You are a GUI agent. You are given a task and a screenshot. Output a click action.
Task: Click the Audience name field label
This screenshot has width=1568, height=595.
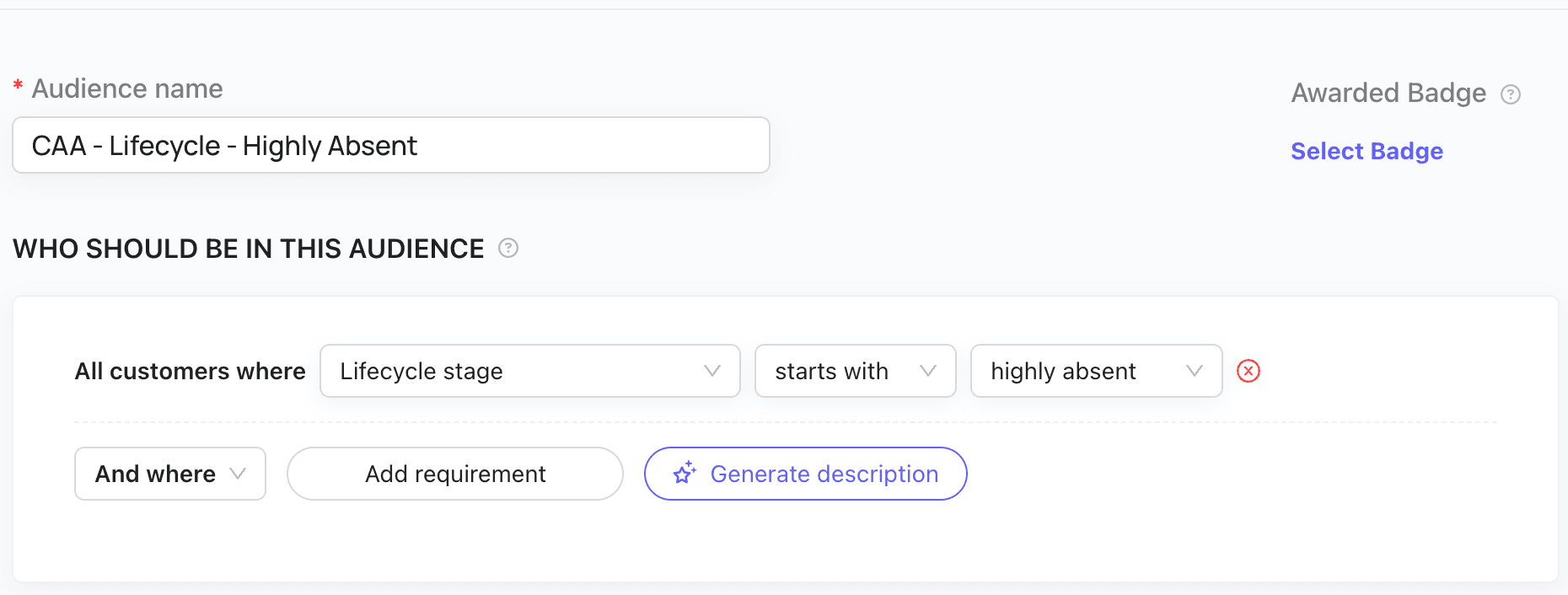point(127,88)
